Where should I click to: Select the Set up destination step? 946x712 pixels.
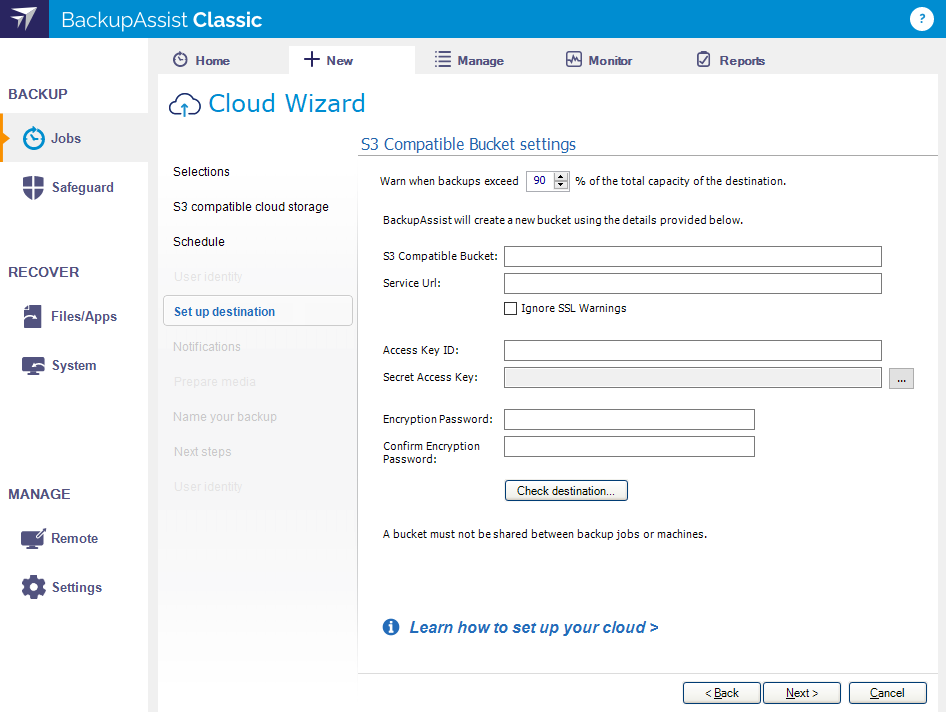tap(258, 311)
